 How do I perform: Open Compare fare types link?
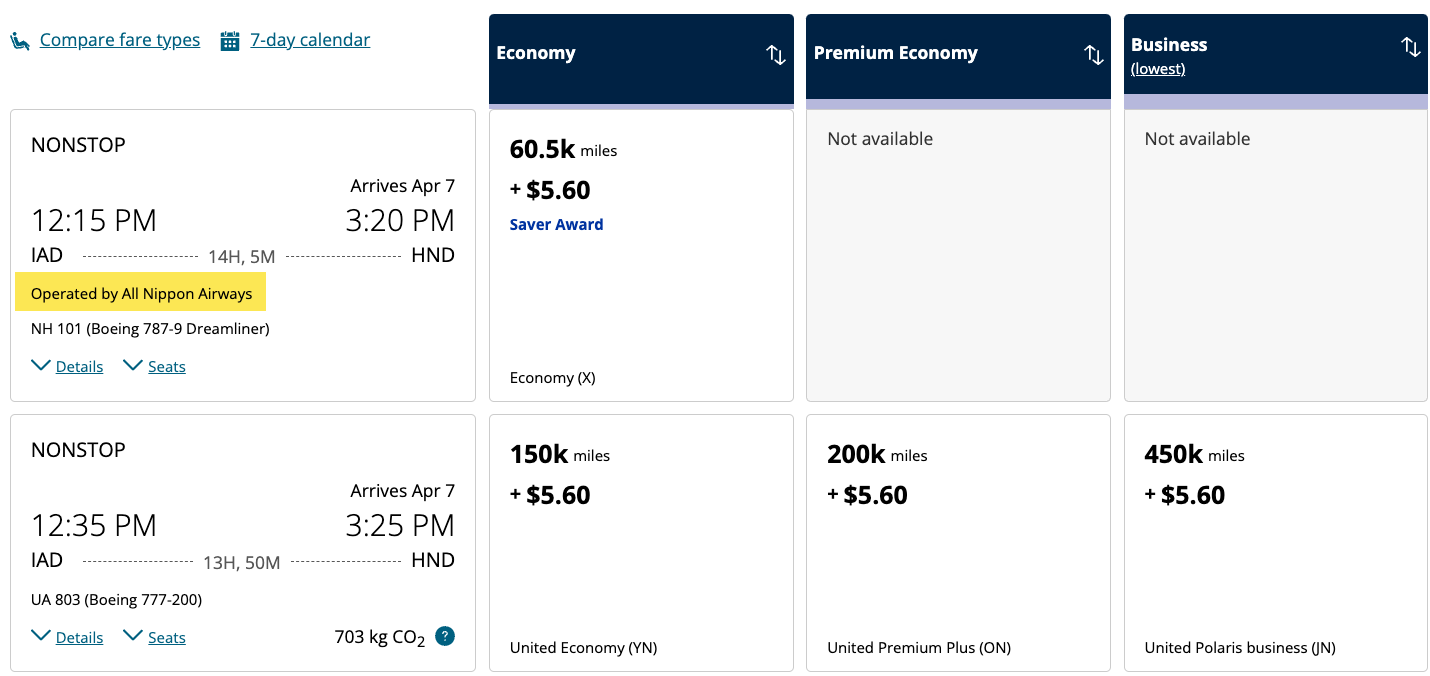coord(120,40)
